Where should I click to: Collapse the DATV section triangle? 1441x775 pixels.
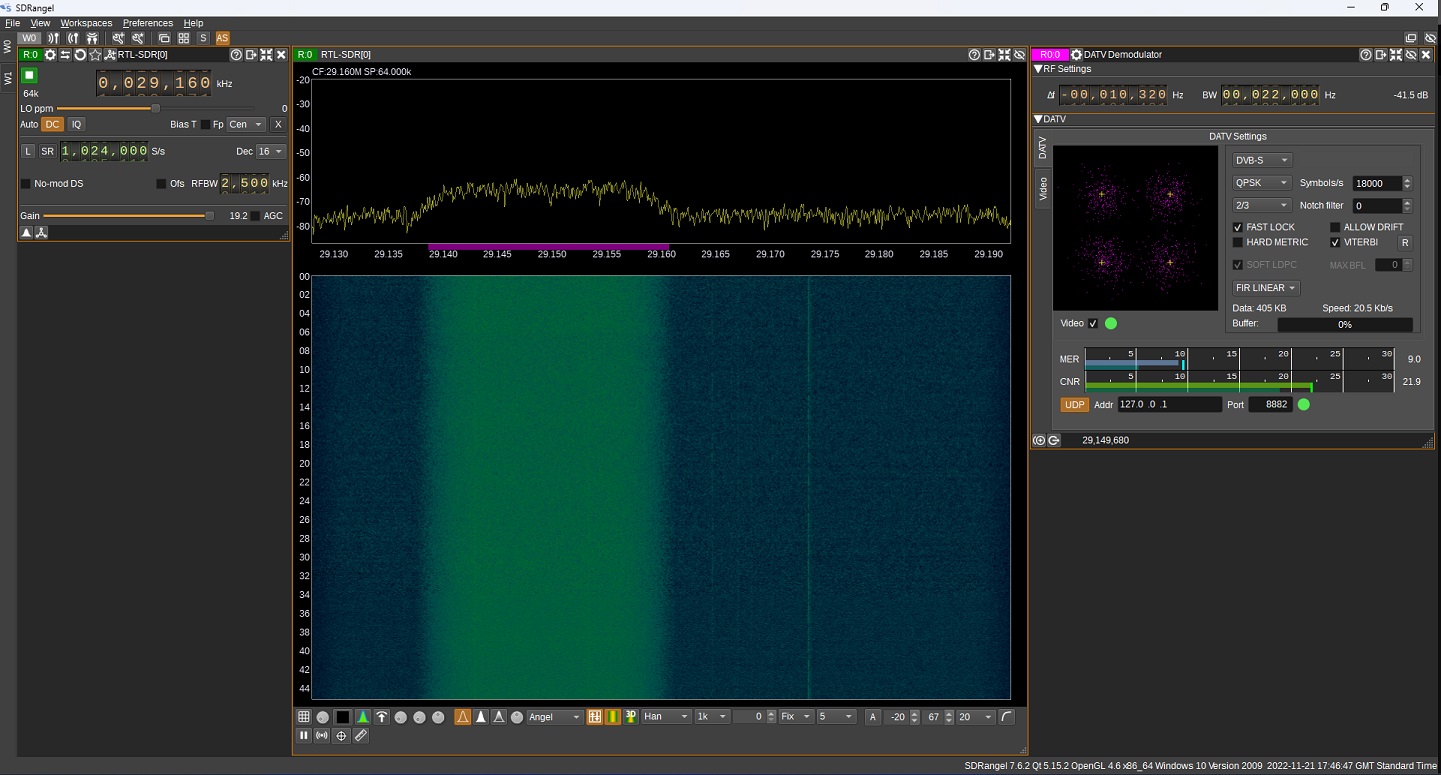[1038, 119]
